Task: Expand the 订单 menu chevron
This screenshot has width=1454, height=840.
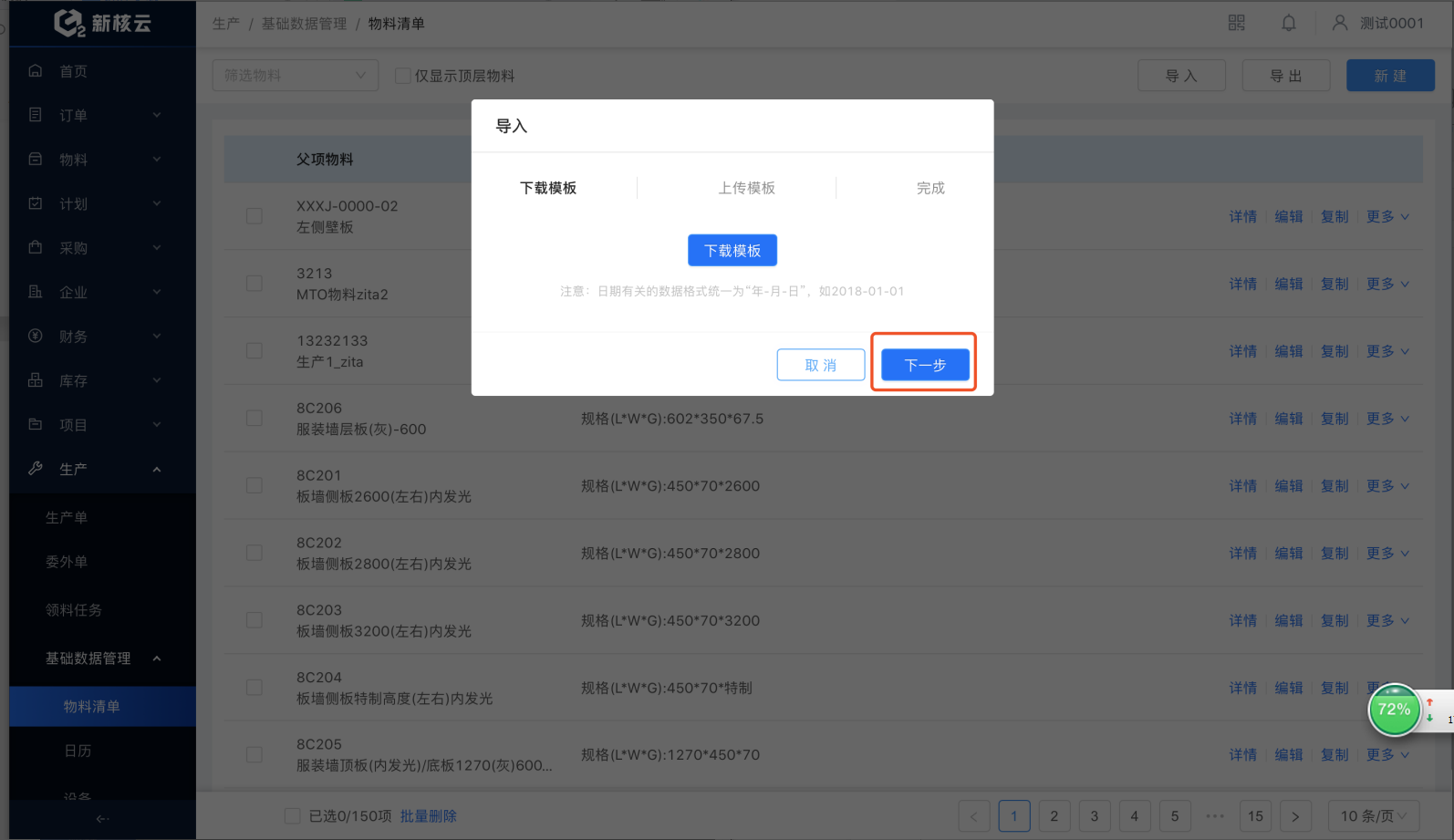Action: pyautogui.click(x=157, y=115)
